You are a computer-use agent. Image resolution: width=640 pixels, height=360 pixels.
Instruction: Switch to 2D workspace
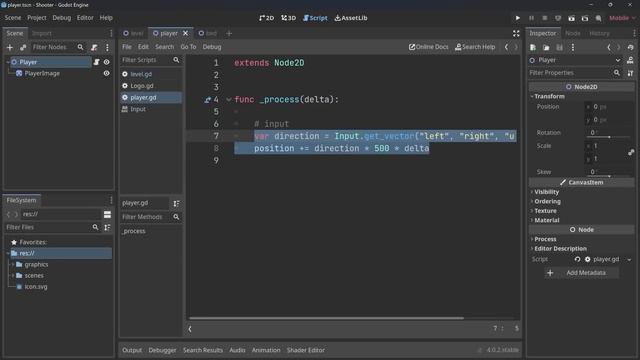coord(267,18)
